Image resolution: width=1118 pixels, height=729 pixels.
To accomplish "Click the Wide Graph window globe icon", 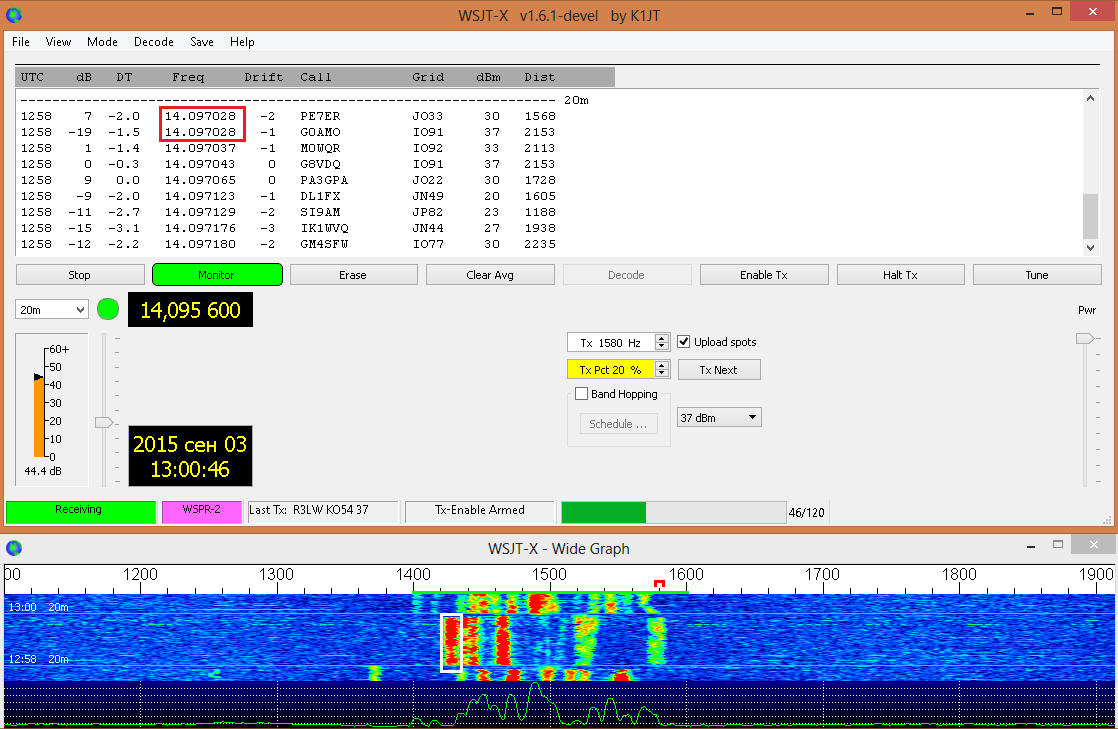I will 13,548.
